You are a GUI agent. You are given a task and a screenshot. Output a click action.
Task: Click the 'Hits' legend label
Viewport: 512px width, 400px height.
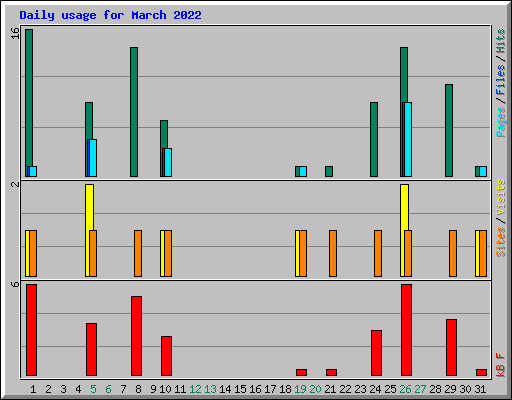pos(500,41)
